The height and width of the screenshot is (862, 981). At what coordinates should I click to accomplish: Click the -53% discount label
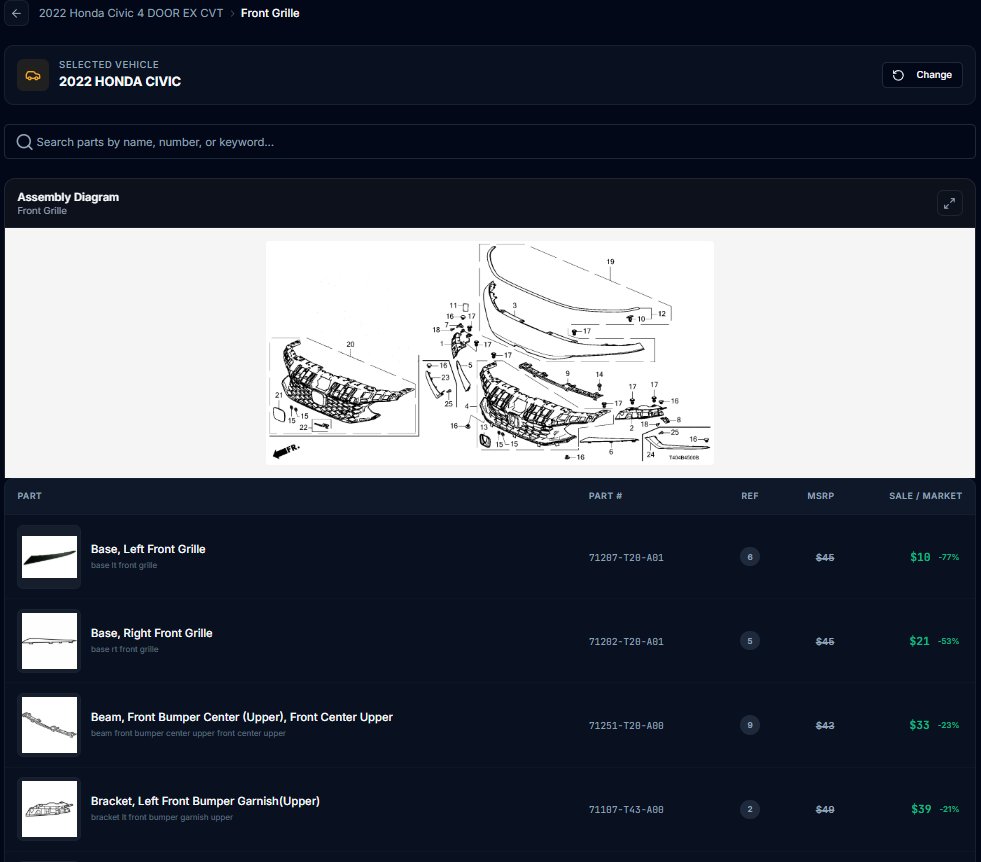(x=948, y=641)
